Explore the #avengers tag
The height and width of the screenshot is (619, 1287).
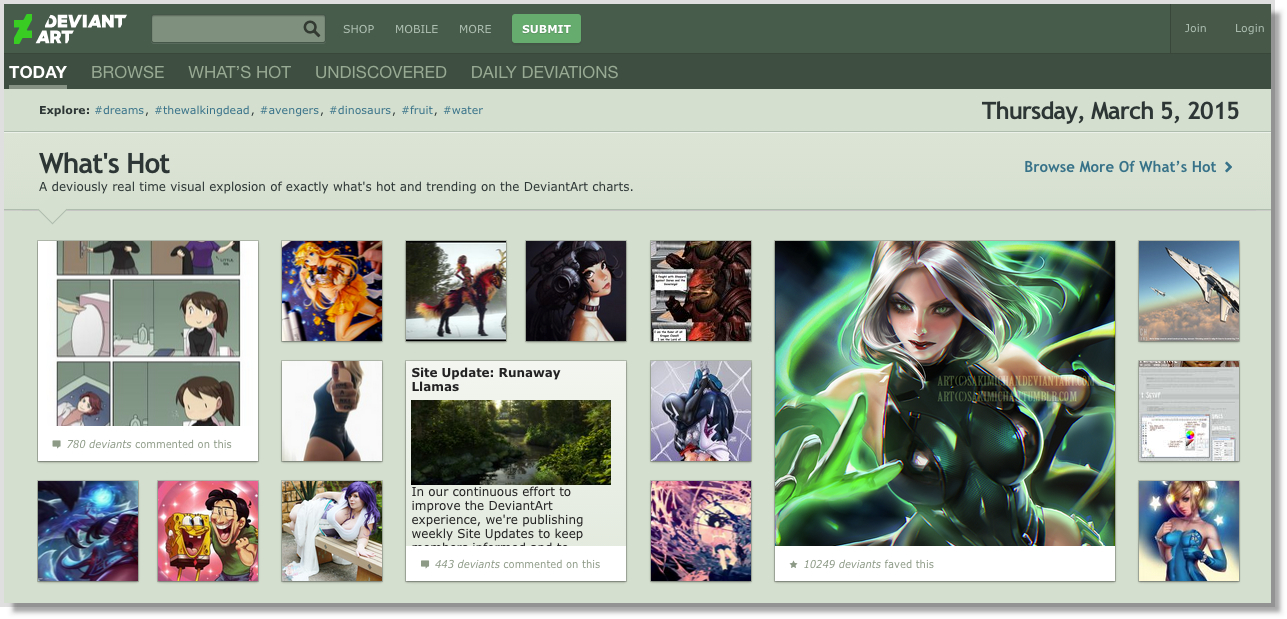pos(290,110)
